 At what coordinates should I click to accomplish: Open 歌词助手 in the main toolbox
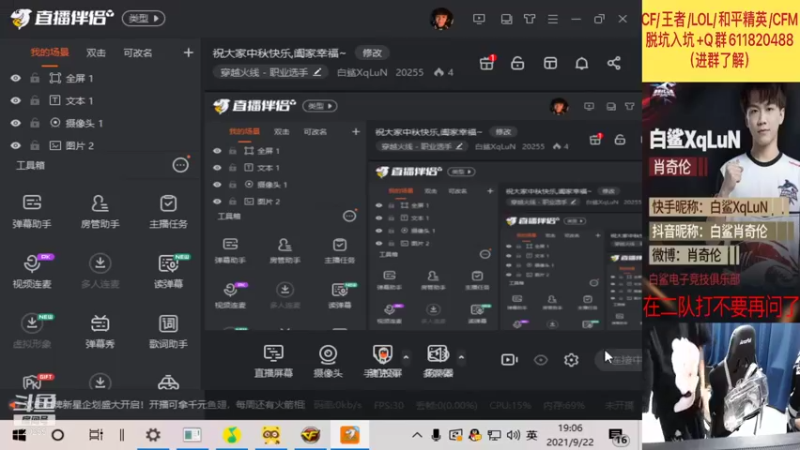(x=168, y=331)
